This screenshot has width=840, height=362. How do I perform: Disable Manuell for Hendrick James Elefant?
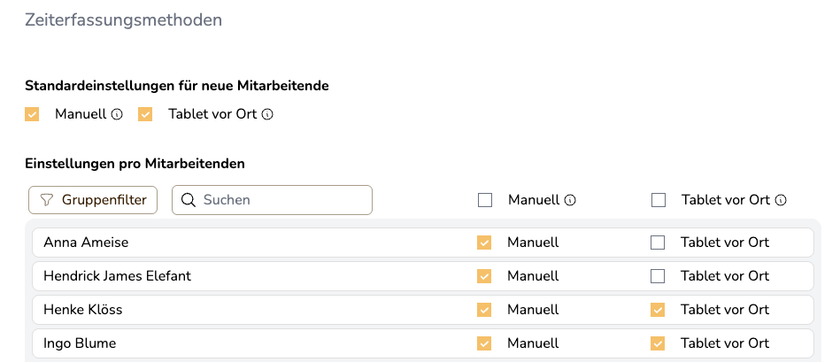click(x=484, y=276)
